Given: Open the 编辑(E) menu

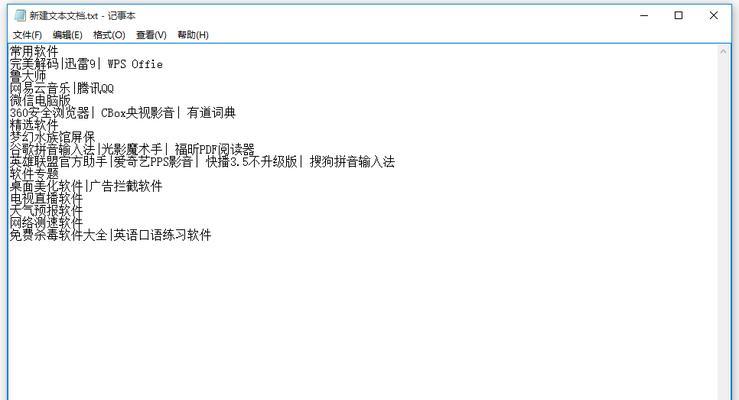Looking at the screenshot, I should point(67,35).
